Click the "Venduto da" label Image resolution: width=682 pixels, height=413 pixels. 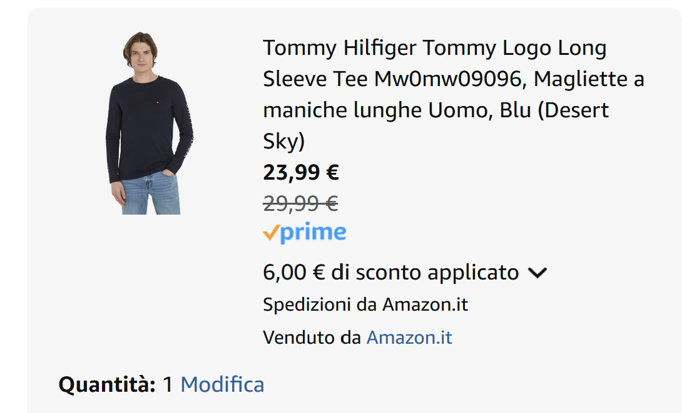pos(311,337)
